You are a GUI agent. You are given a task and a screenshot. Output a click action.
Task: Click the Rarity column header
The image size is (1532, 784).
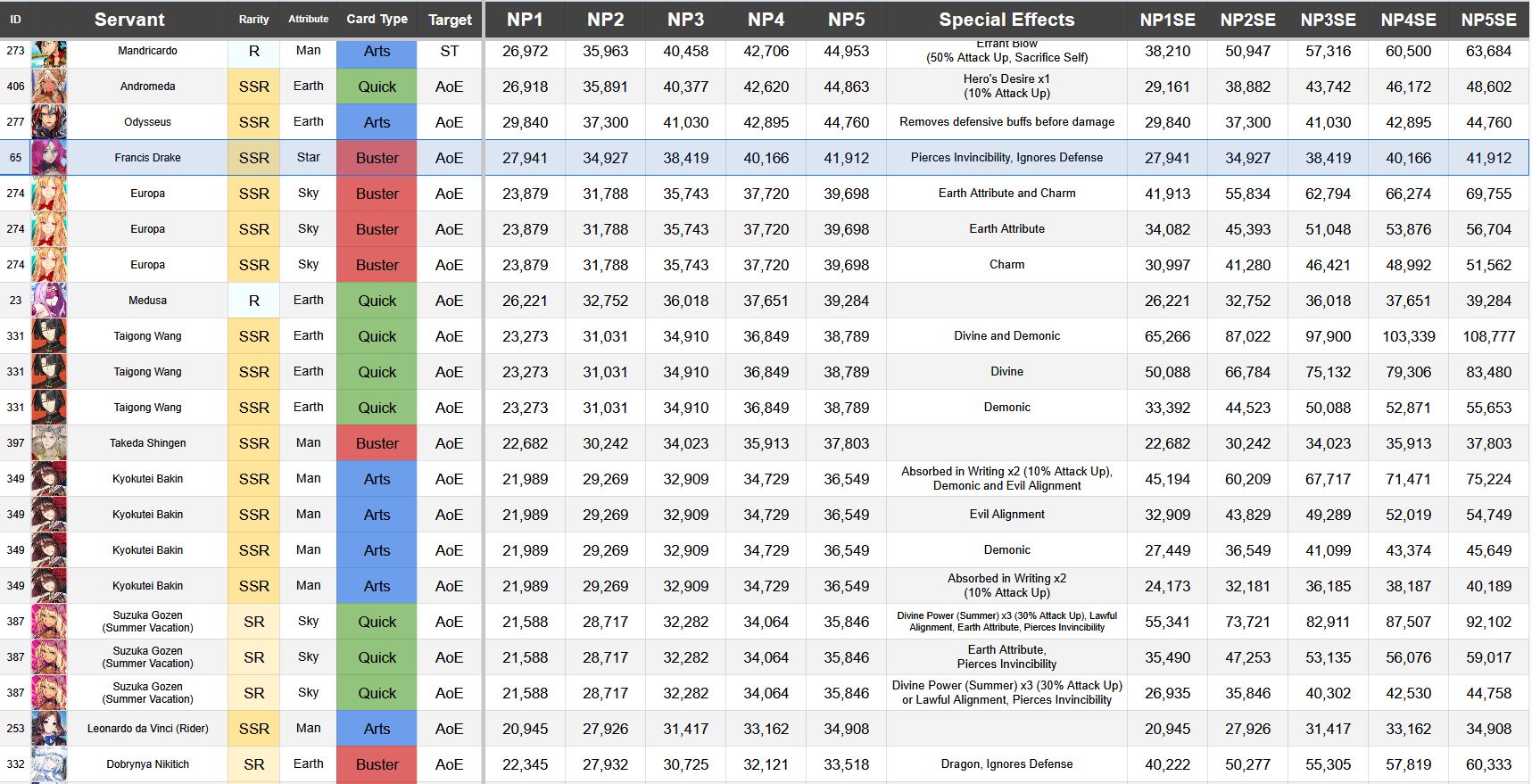(254, 19)
